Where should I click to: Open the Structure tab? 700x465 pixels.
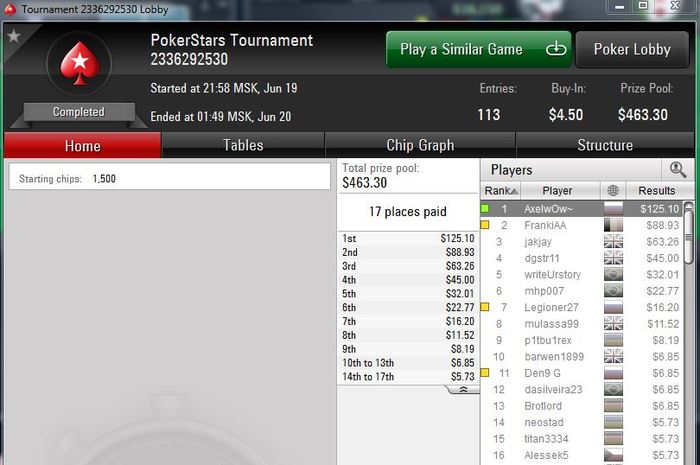pyautogui.click(x=605, y=145)
